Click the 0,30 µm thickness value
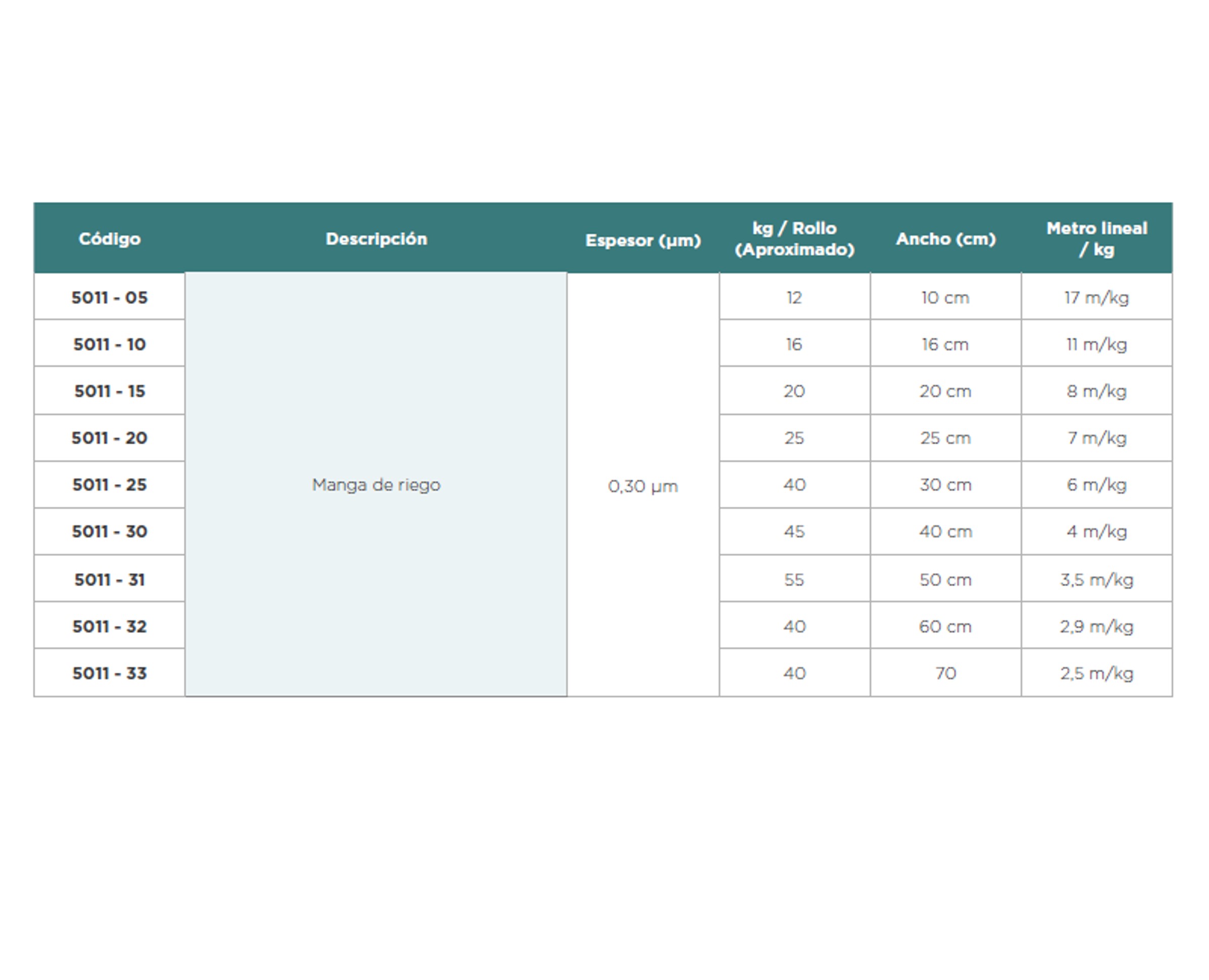Viewport: 1209px width, 980px height. click(643, 486)
